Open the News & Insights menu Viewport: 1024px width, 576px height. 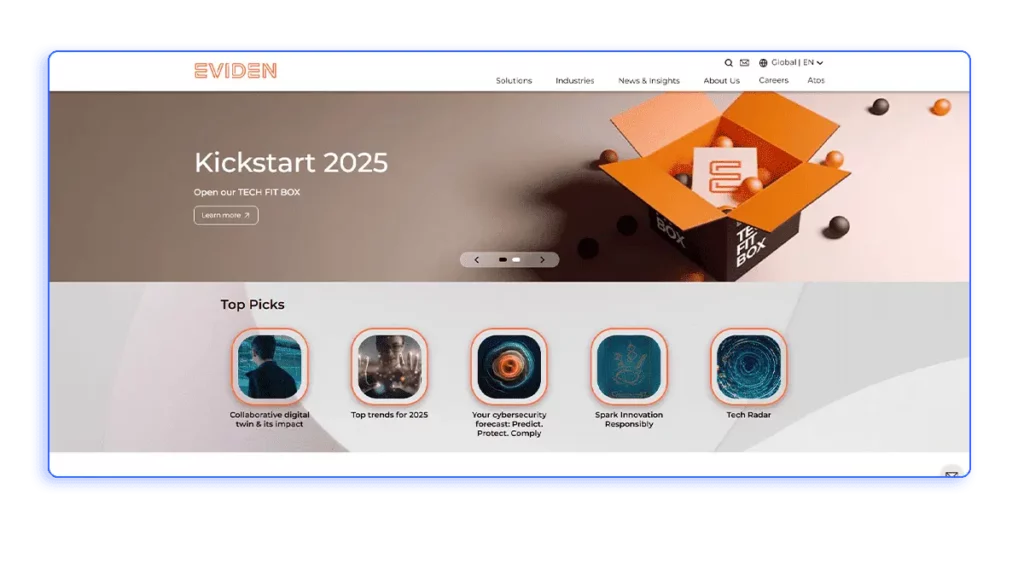point(649,81)
